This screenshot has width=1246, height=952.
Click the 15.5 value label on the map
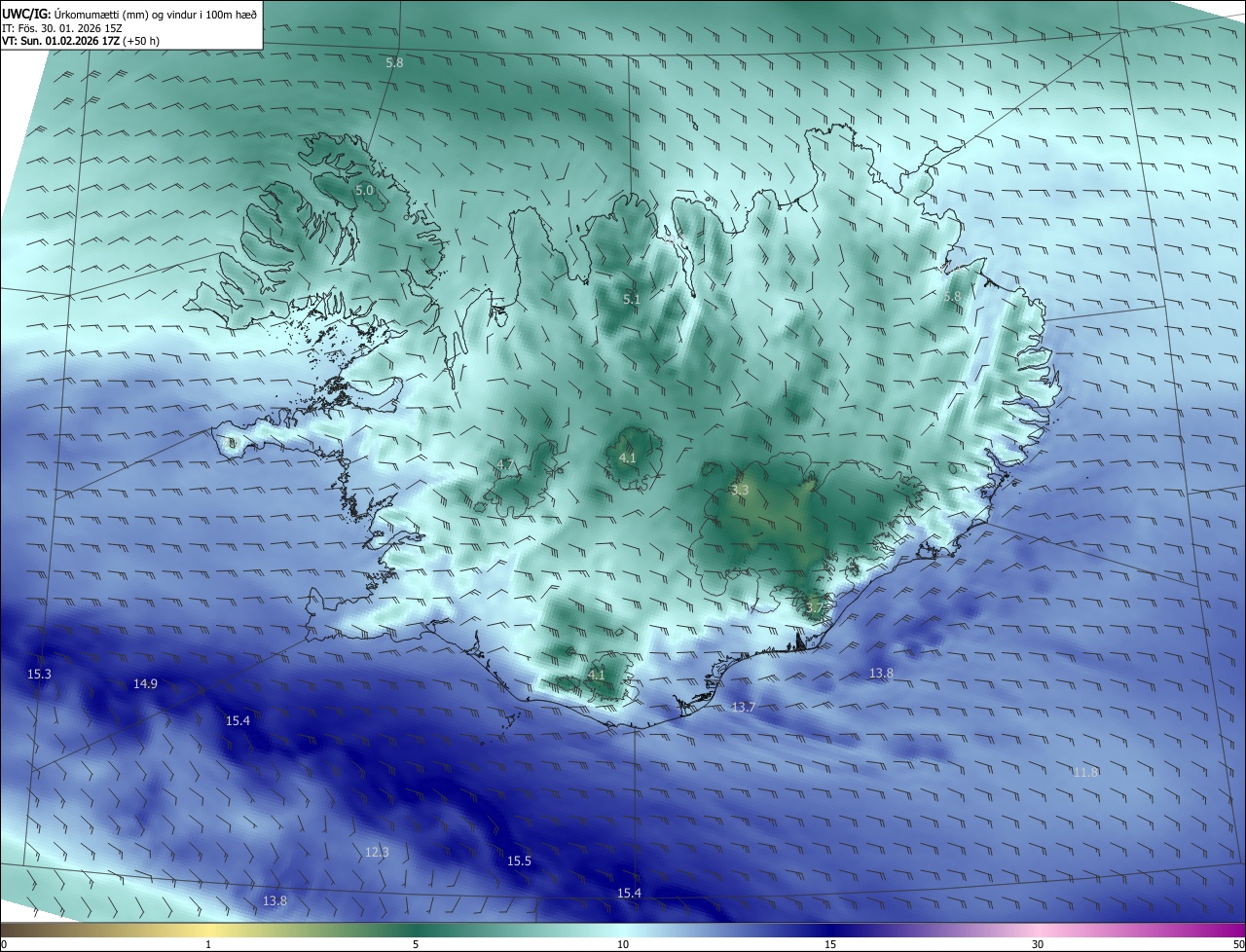(520, 860)
